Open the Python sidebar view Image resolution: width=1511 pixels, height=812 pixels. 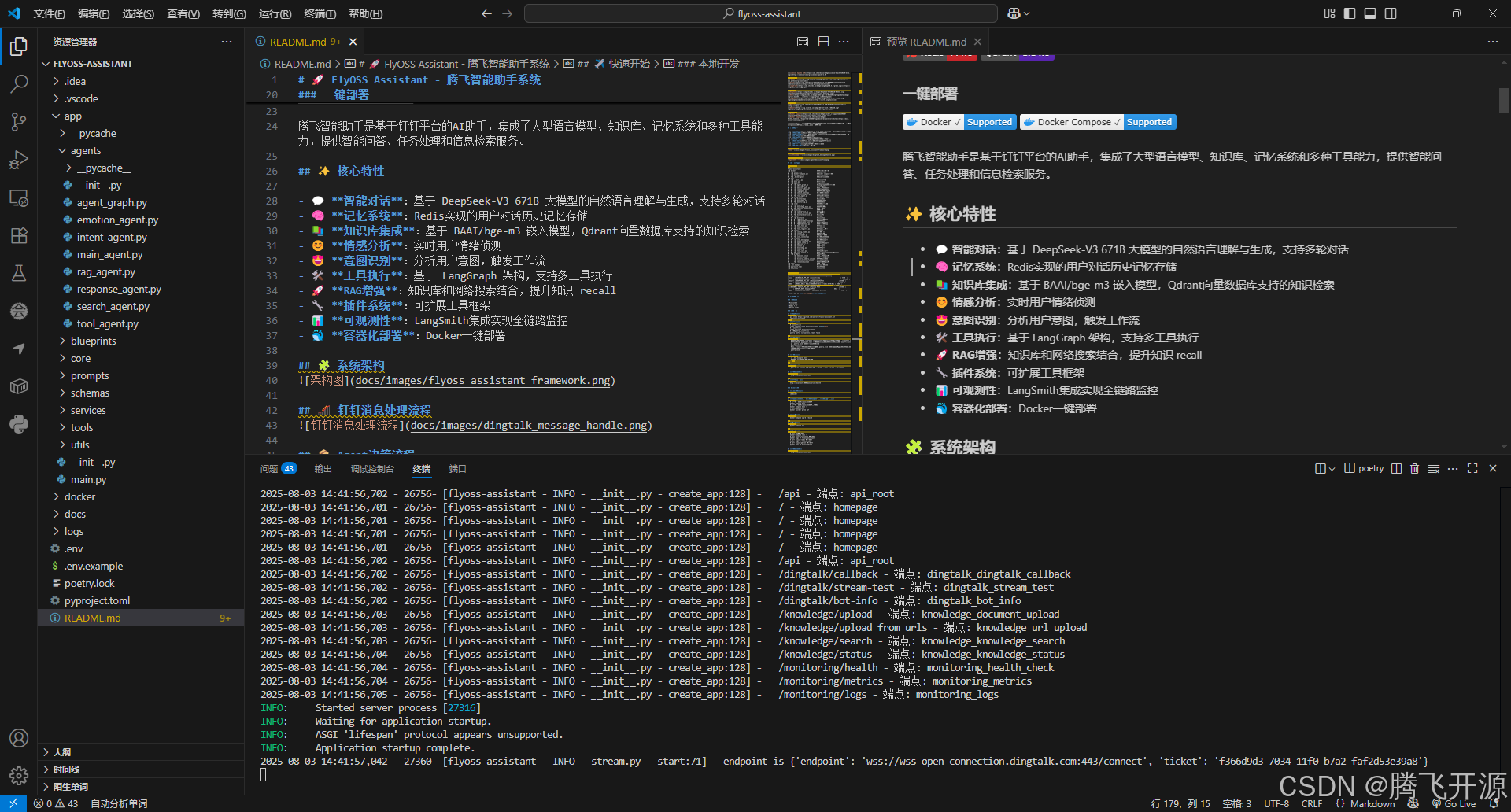click(19, 424)
